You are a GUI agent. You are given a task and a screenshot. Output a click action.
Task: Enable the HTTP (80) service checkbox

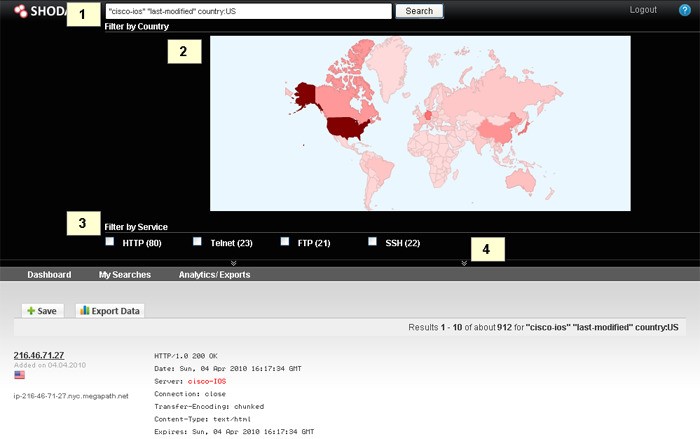click(x=109, y=242)
